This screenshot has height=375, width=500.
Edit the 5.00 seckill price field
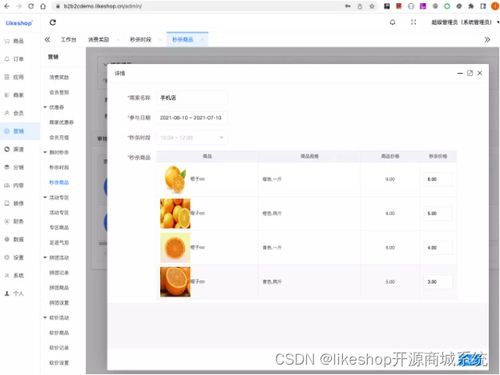click(438, 213)
